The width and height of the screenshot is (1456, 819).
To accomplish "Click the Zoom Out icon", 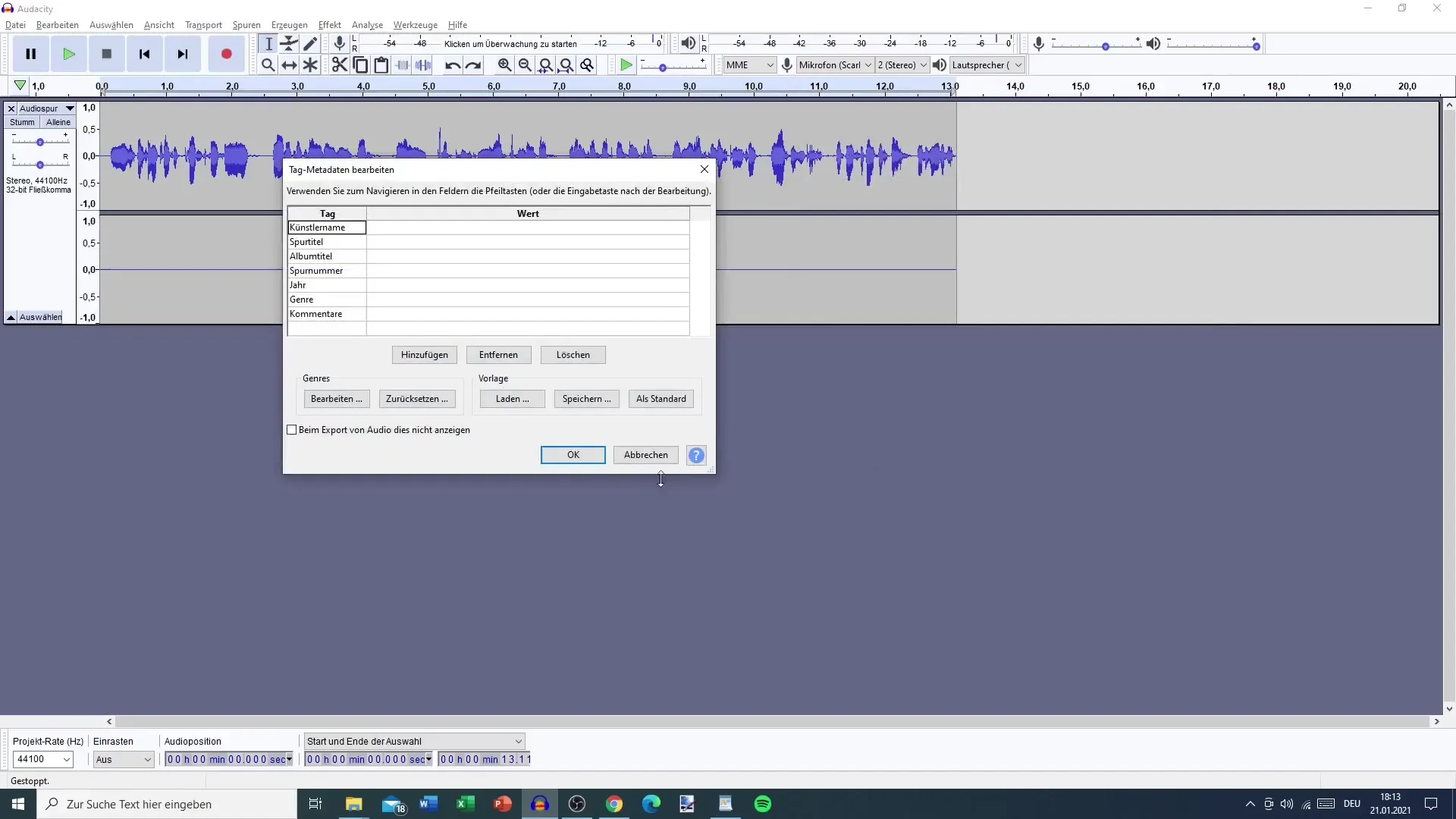I will (x=525, y=65).
